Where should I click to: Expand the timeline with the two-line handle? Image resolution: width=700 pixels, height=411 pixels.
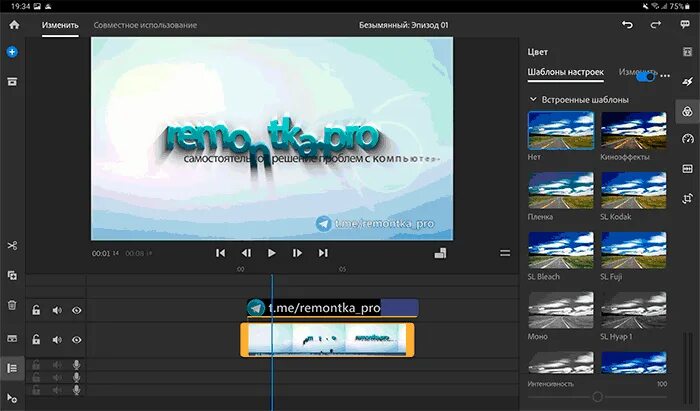point(505,253)
